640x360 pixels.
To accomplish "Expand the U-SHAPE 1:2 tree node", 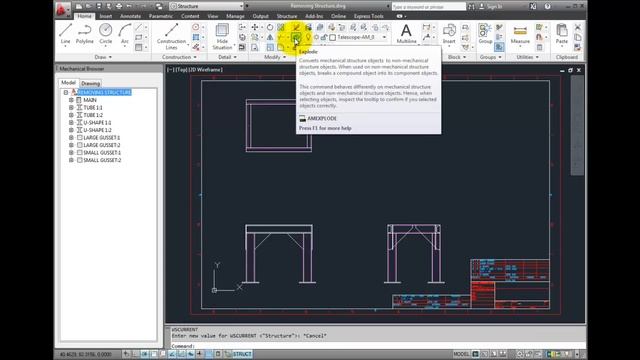I will pyautogui.click(x=71, y=130).
